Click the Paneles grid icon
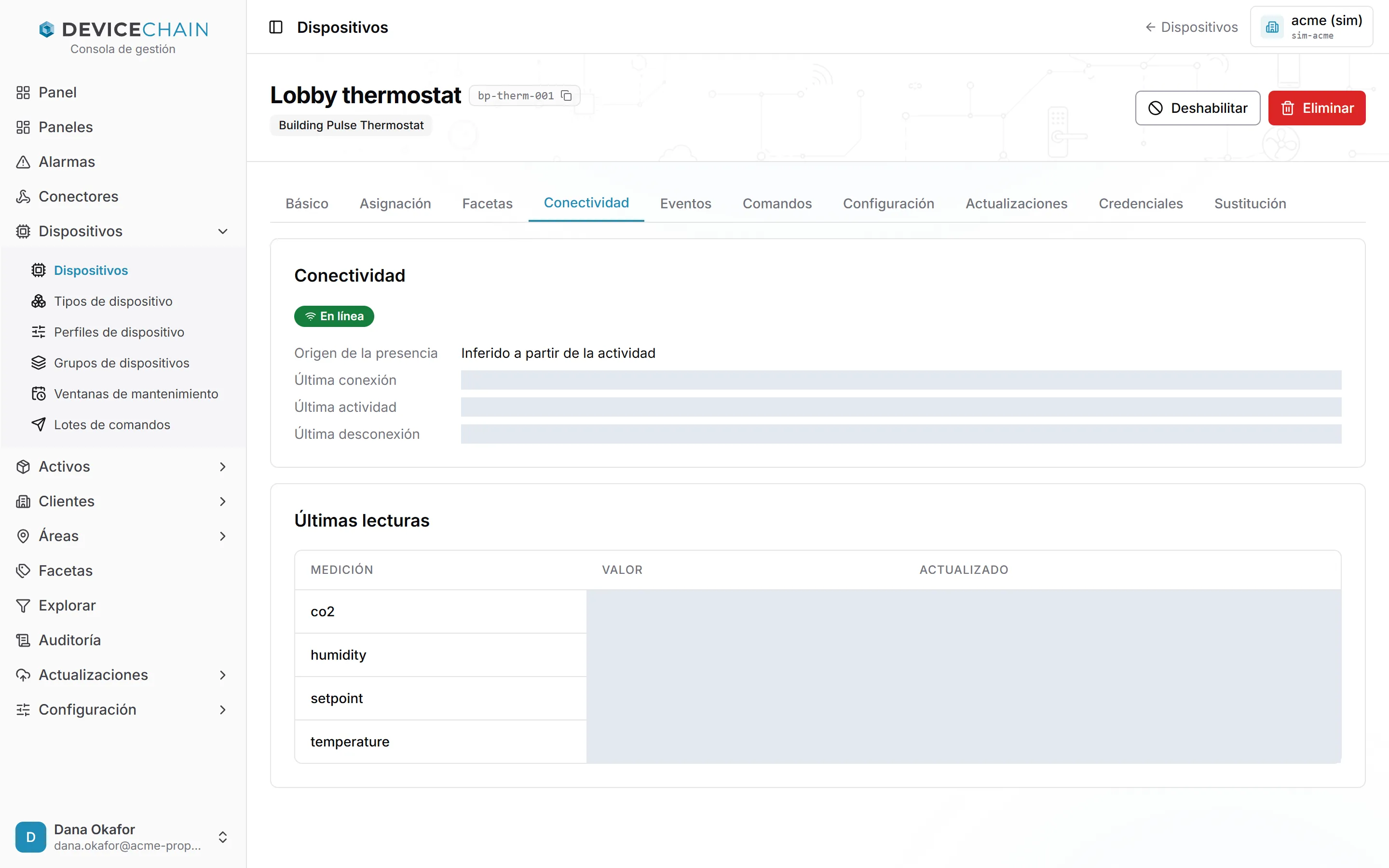 point(23,127)
